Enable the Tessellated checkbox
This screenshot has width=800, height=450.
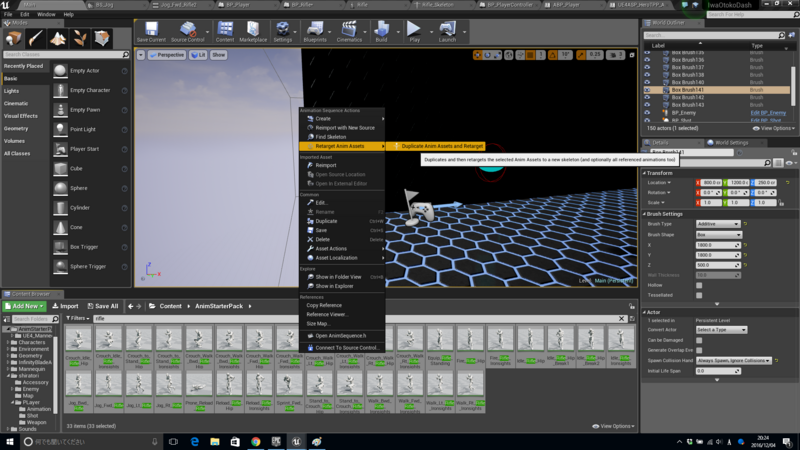[x=699, y=295]
